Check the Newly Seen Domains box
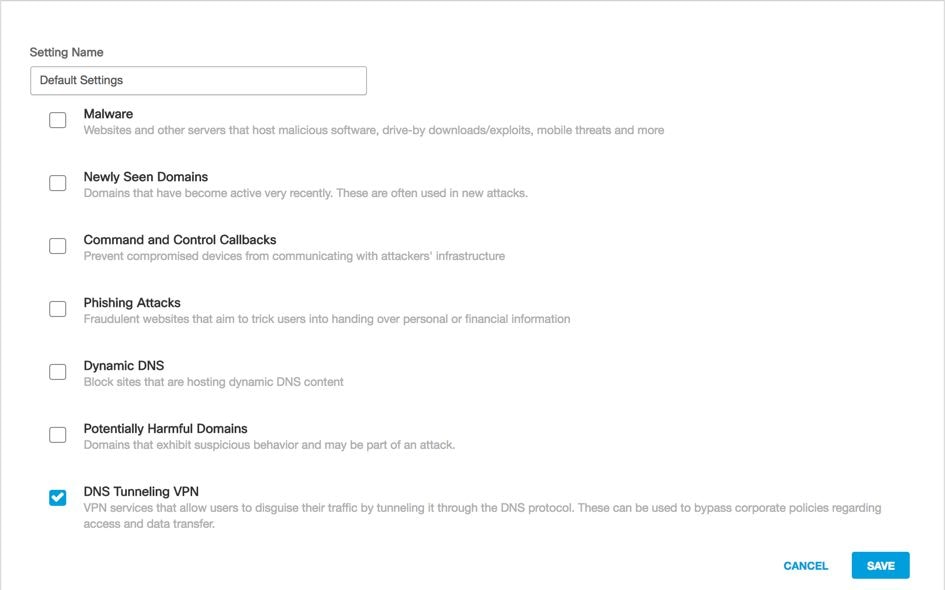Viewport: 945px width, 590px height. 58,183
